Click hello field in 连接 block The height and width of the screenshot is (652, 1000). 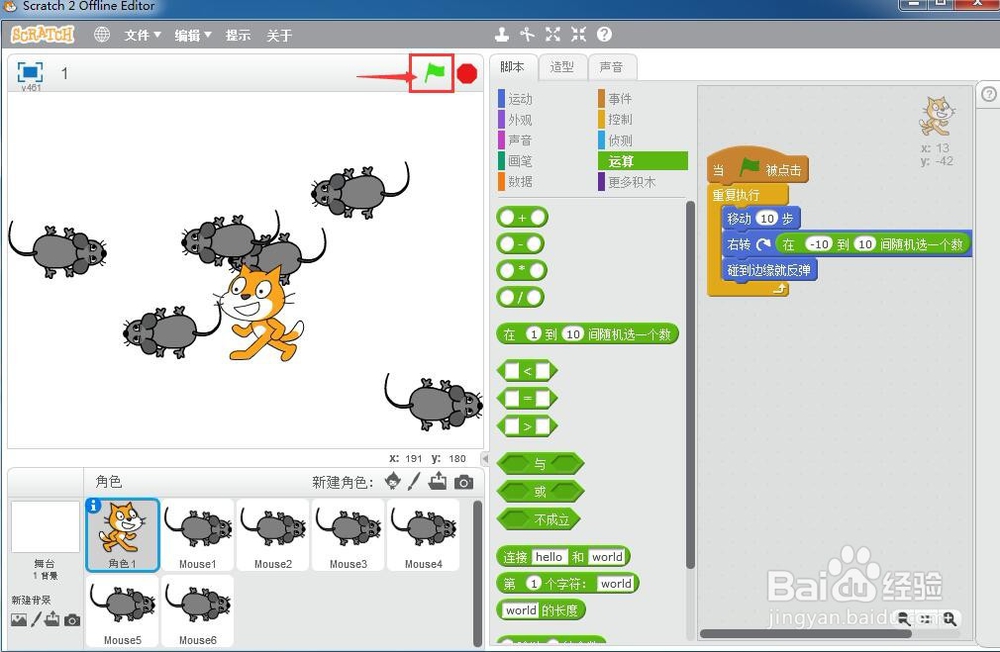pos(548,556)
